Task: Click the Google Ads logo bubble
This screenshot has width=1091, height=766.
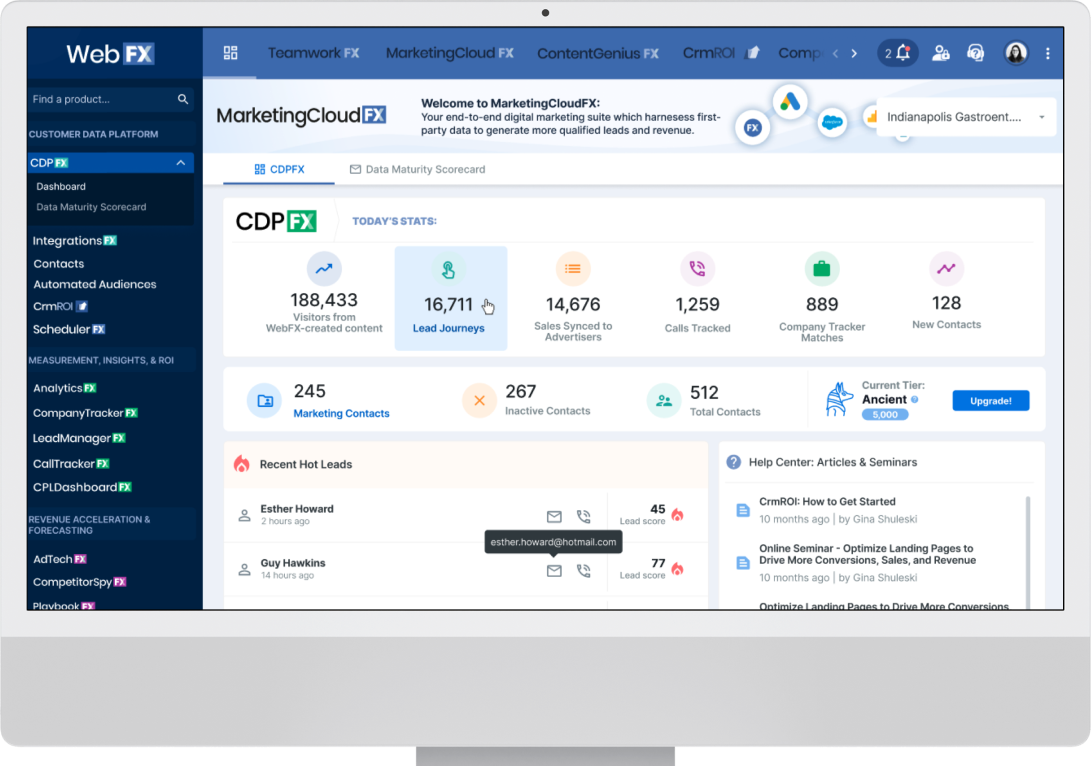Action: 790,102
